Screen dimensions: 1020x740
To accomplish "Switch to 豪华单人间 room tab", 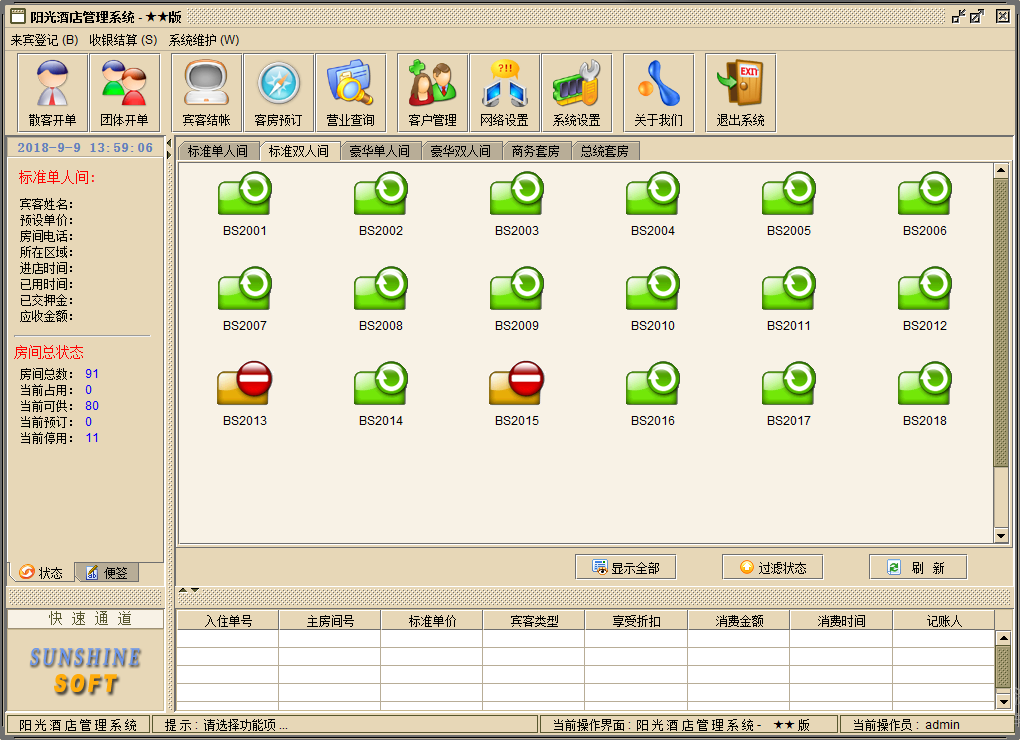I will (379, 152).
